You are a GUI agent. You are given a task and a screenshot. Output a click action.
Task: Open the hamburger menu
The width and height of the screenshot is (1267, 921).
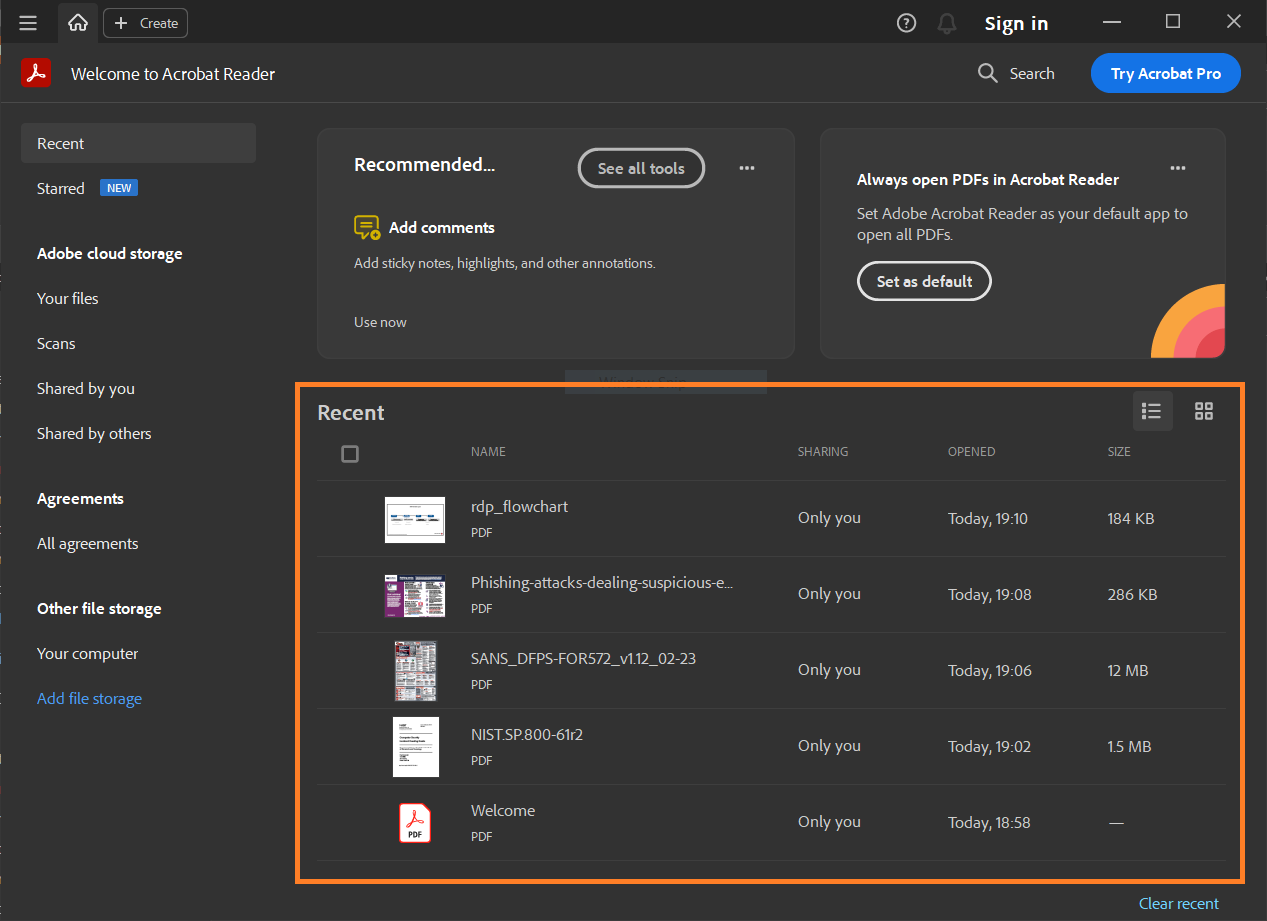[27, 22]
